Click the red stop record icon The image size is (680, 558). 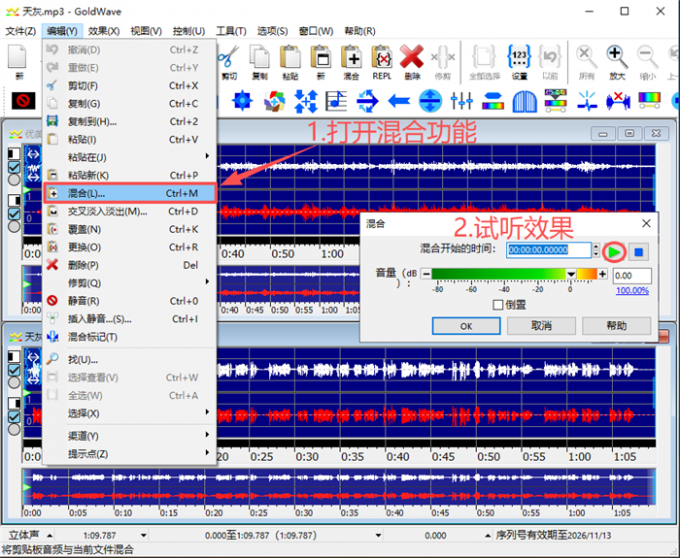click(23, 101)
